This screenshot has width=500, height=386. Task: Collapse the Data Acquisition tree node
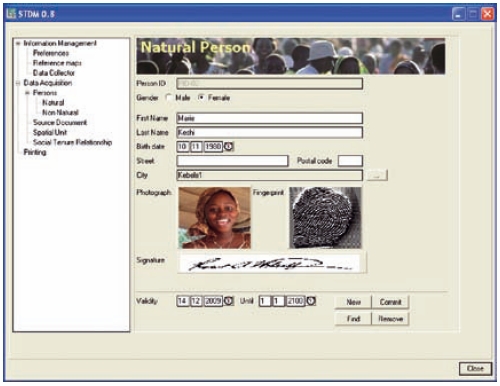[x=18, y=83]
